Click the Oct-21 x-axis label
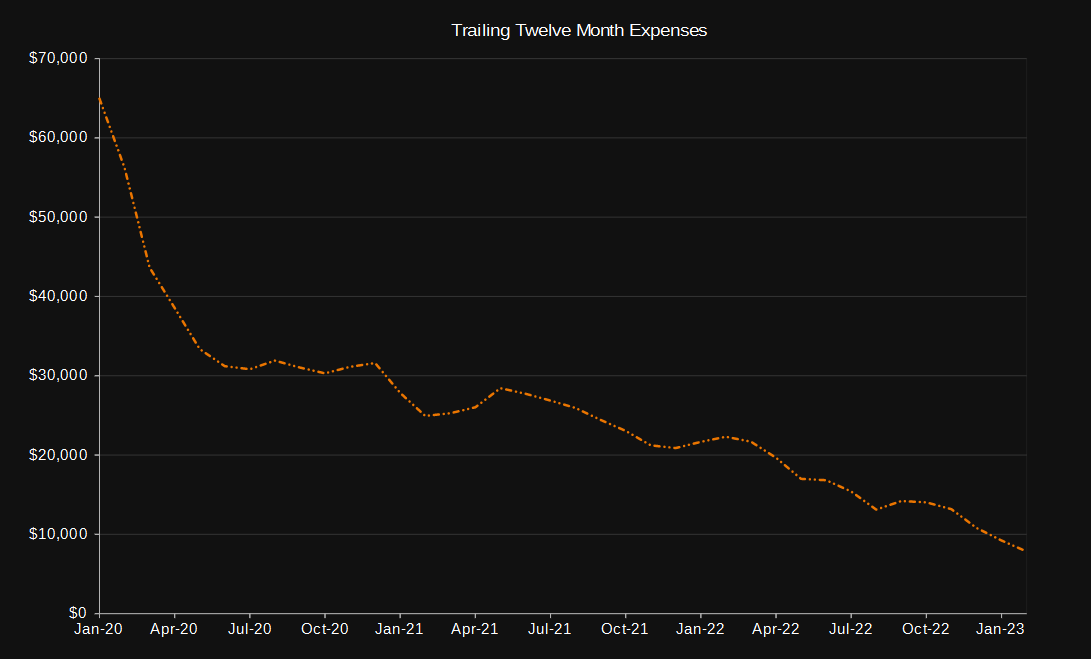 tap(625, 629)
